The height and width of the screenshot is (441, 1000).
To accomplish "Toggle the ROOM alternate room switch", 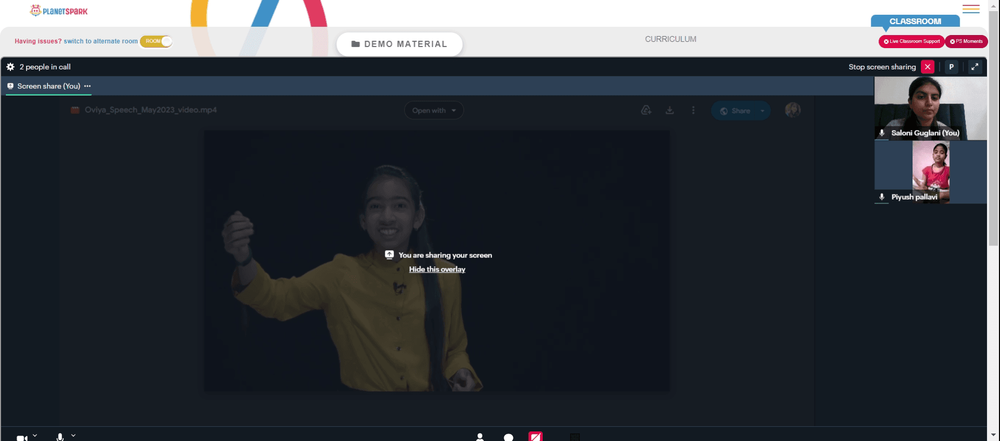I will pos(156,41).
